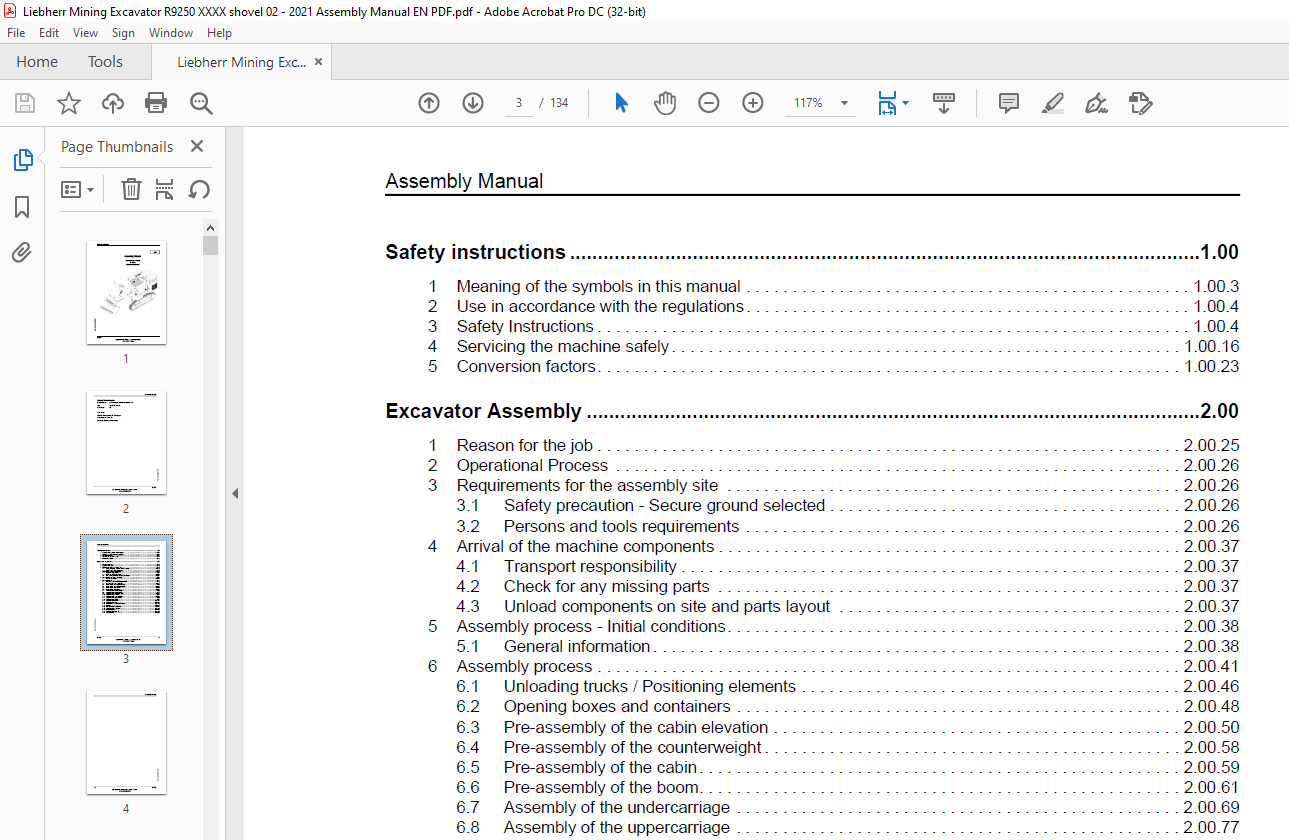Switch to the Home tab
The width and height of the screenshot is (1289, 840).
pyautogui.click(x=37, y=62)
